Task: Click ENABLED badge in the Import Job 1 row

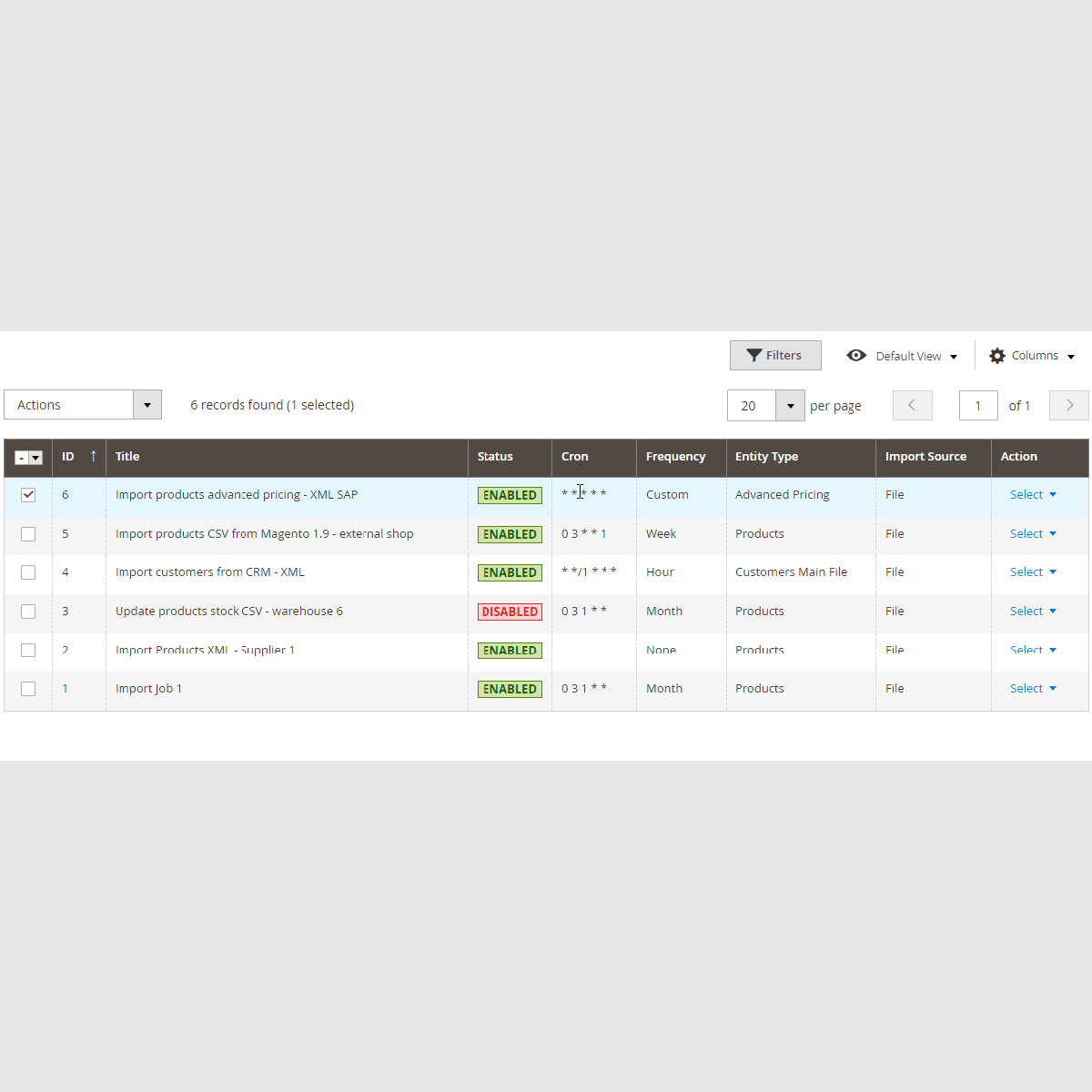Action: (510, 689)
